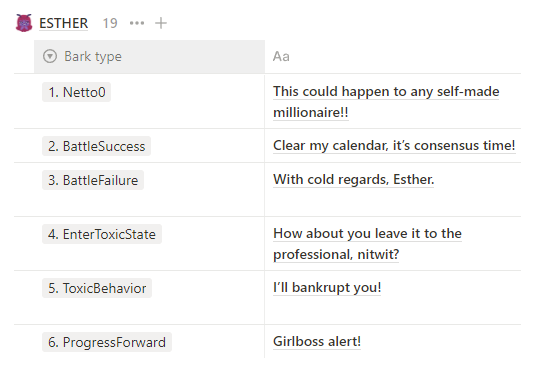Select the 3. BattleFailure tag
Screen dimensions: 537x376
pos(93,180)
